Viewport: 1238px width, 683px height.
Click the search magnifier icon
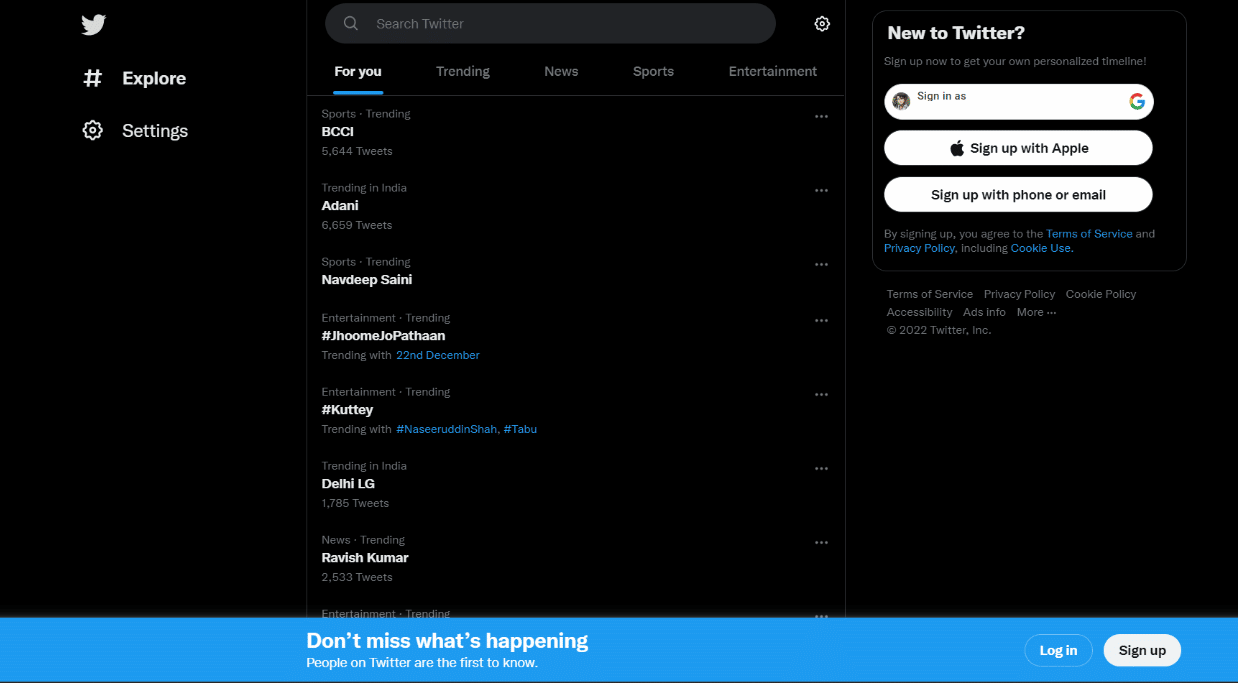(351, 23)
